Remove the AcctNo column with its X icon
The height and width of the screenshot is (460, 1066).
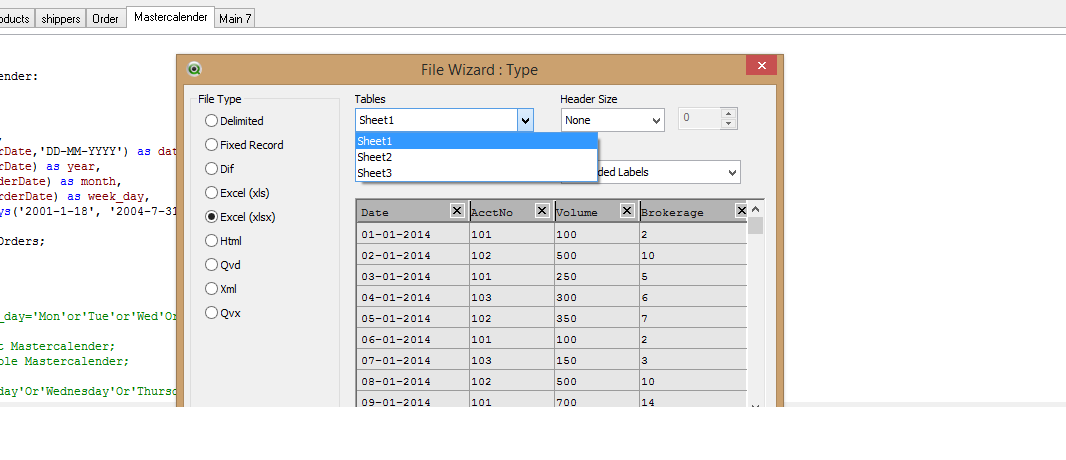(x=542, y=211)
